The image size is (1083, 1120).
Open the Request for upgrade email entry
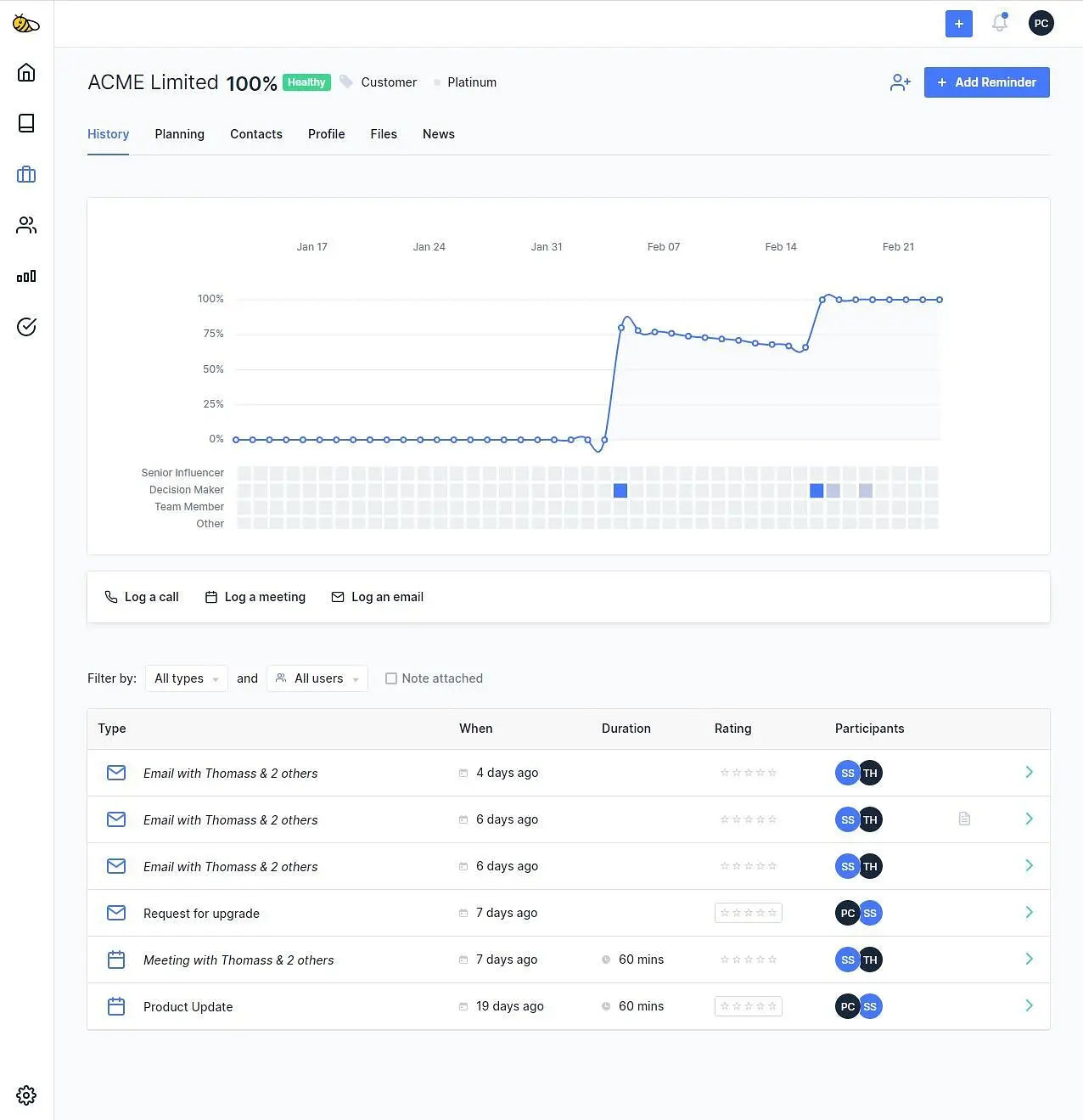(x=201, y=914)
